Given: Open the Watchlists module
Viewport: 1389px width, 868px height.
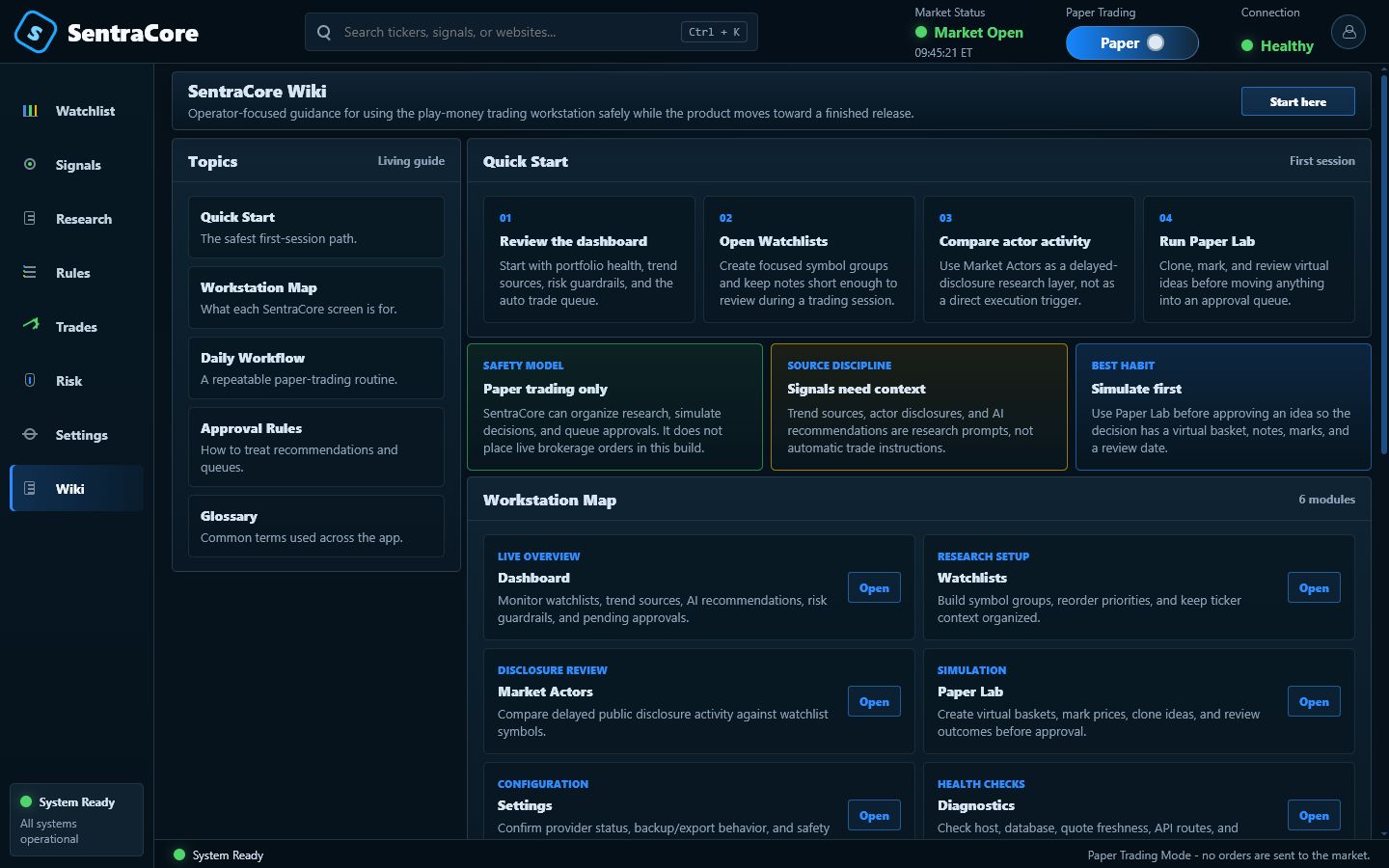Looking at the screenshot, I should click(1314, 588).
